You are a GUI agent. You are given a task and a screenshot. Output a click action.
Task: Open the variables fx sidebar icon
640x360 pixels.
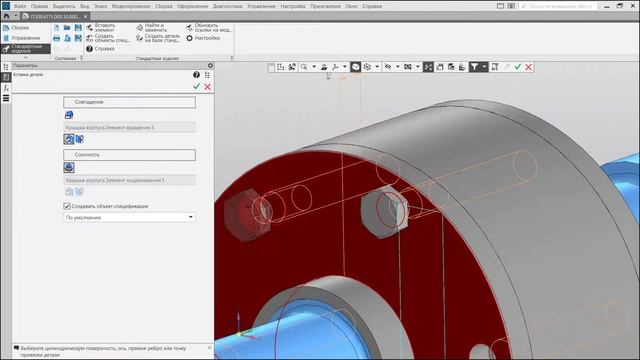tap(6, 87)
